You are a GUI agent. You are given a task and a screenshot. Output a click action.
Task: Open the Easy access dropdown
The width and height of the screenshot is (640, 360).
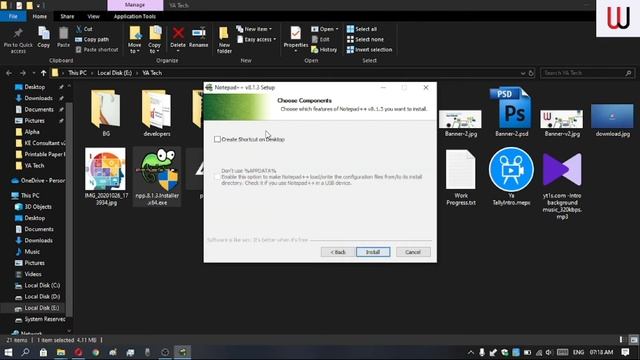point(257,39)
